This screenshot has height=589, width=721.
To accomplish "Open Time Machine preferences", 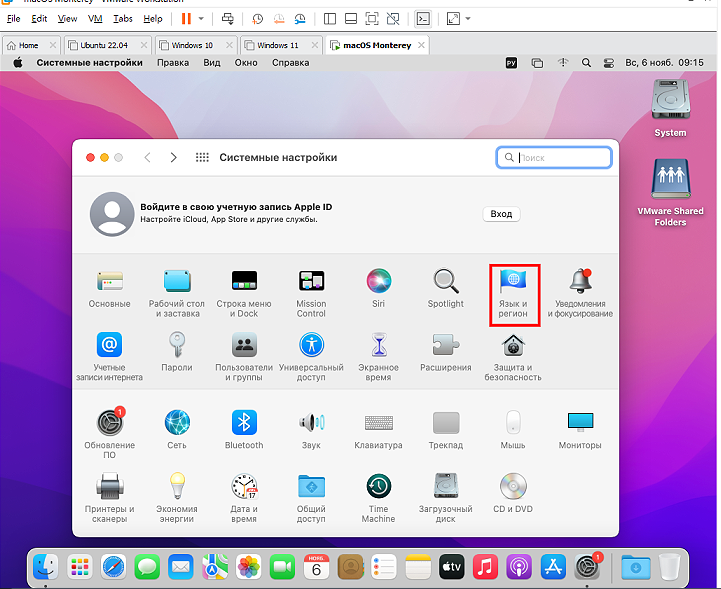I will [x=378, y=498].
